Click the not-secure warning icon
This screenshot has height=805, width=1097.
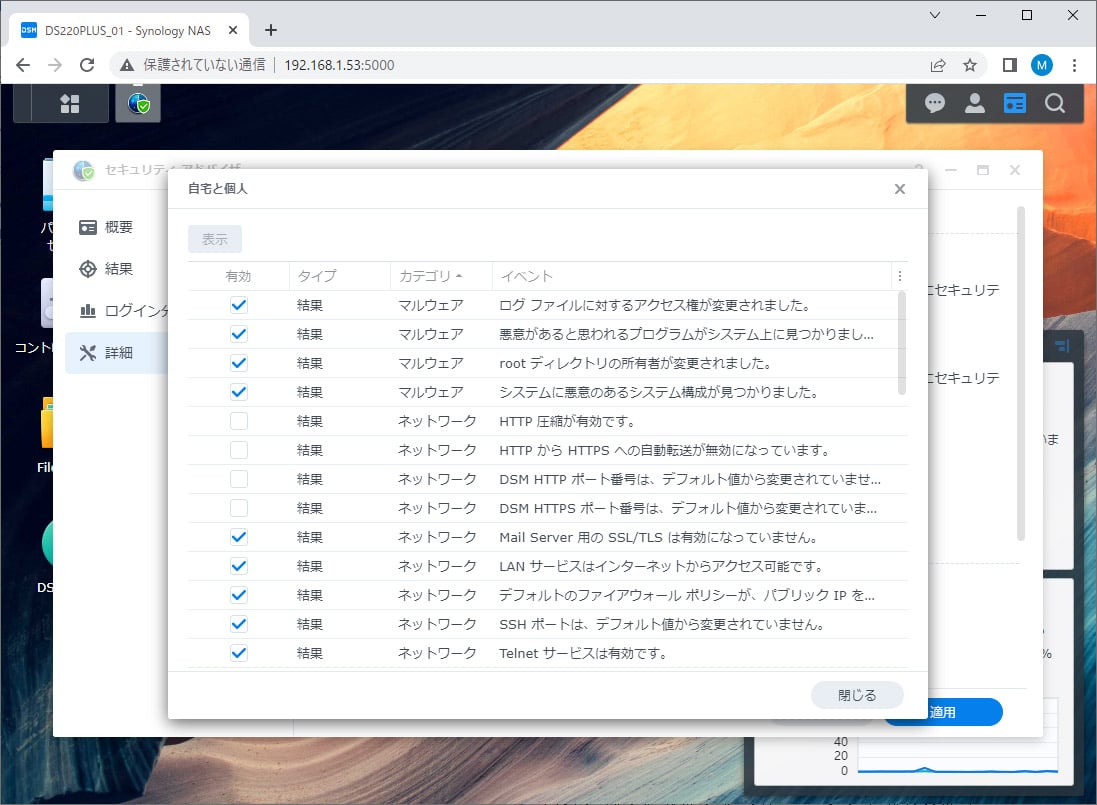tap(127, 65)
